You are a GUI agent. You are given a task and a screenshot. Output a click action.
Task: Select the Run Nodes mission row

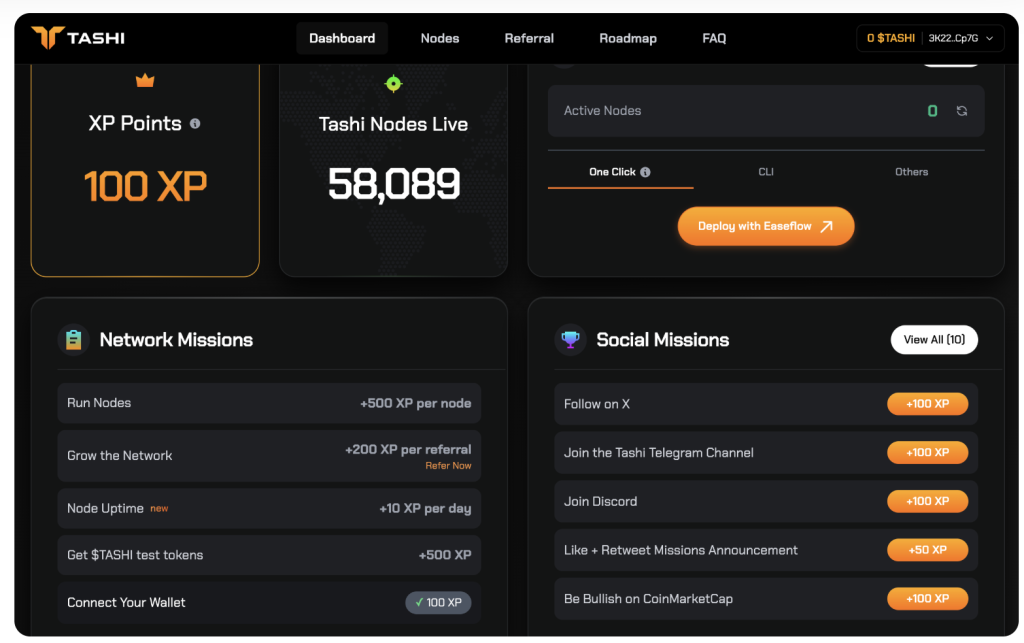(269, 403)
